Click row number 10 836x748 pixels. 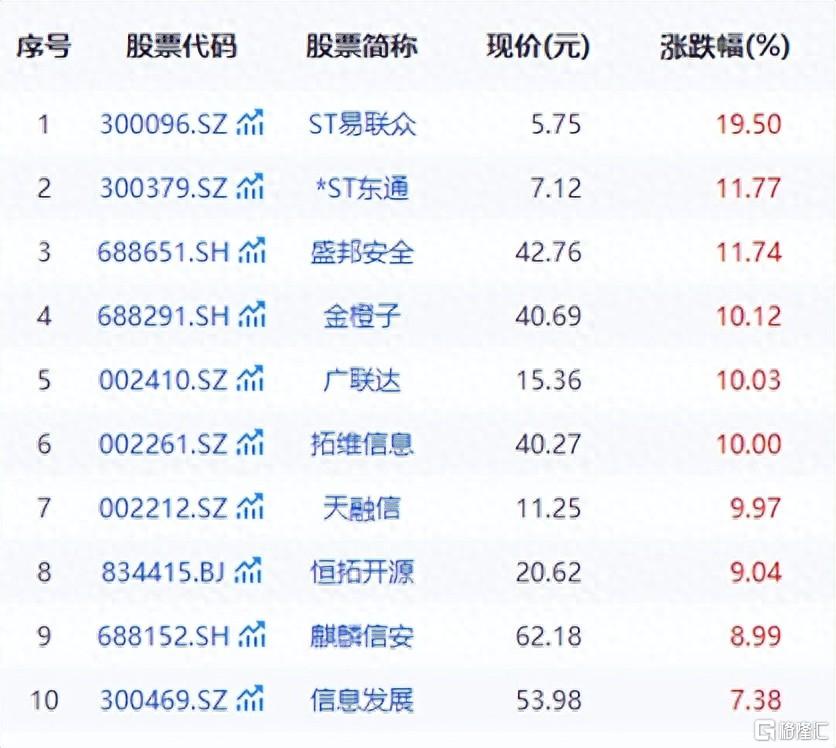pos(44,700)
